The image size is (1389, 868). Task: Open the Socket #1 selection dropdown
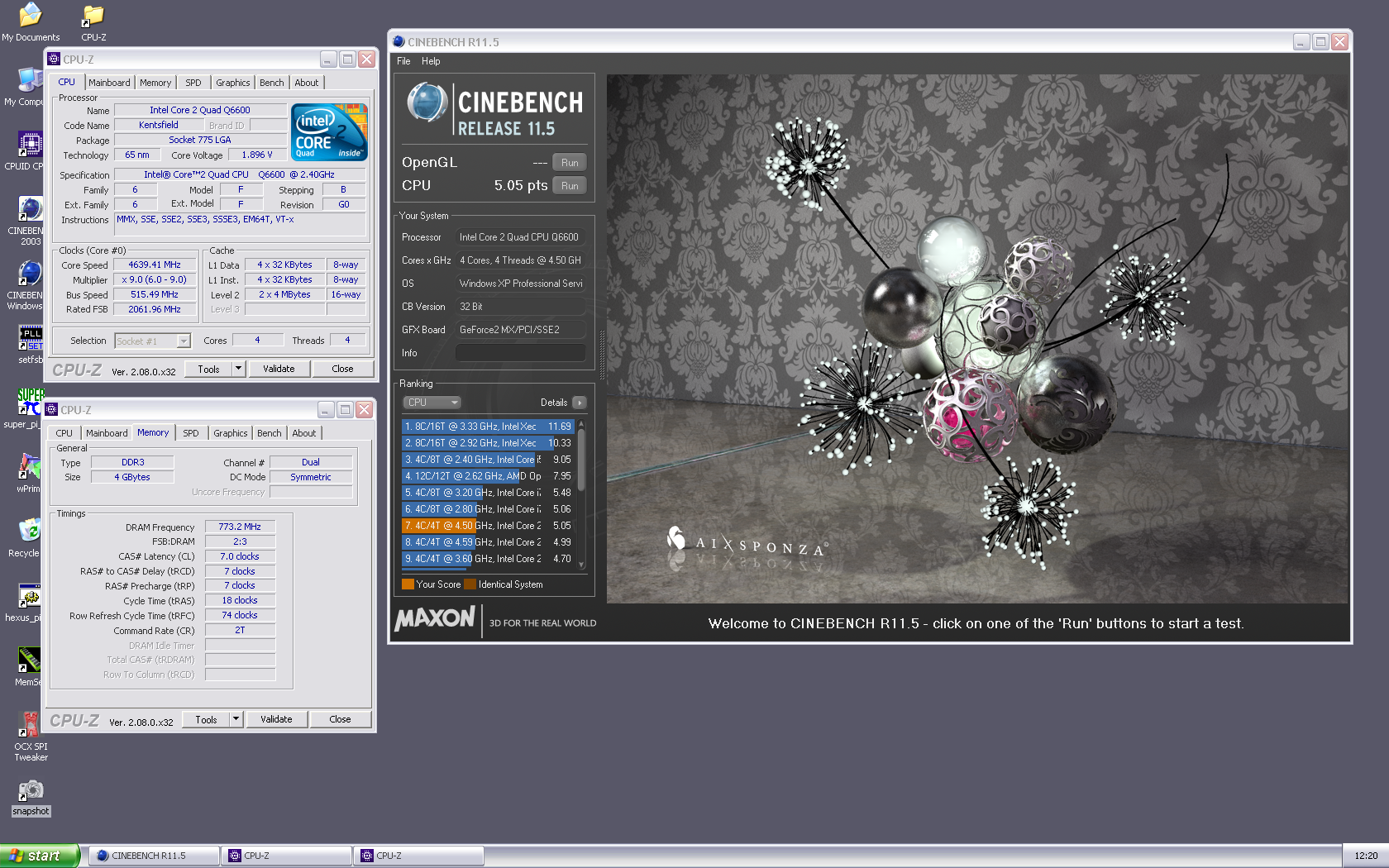click(152, 341)
